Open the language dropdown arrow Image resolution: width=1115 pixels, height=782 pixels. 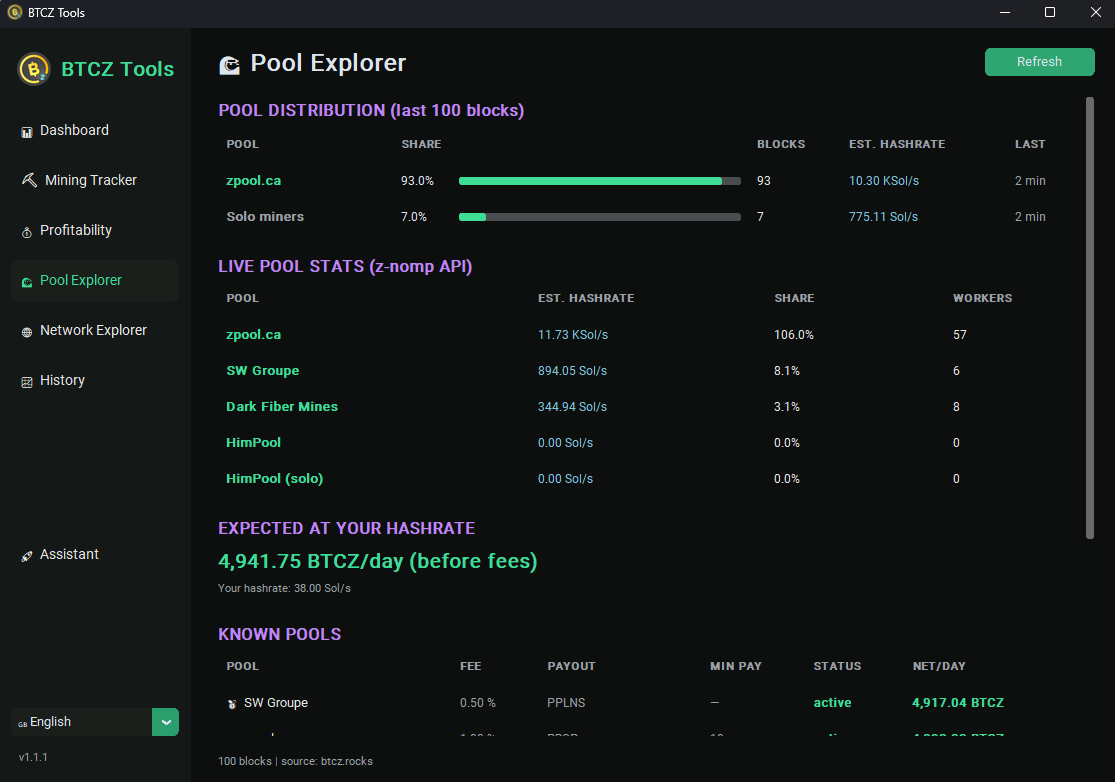[166, 722]
